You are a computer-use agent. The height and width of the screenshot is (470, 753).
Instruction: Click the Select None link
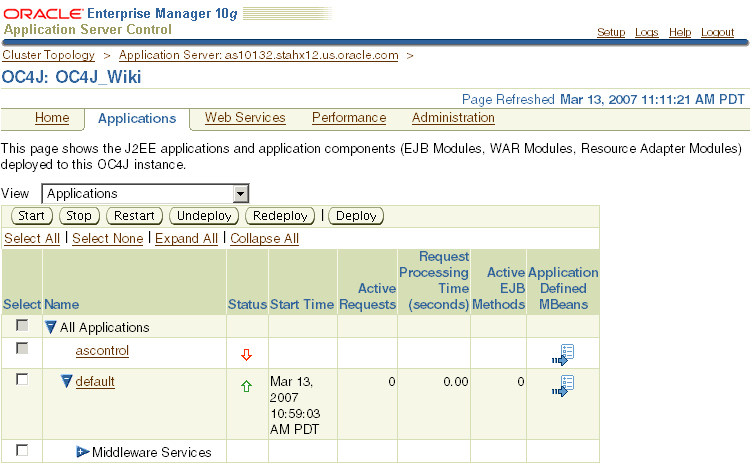point(108,239)
